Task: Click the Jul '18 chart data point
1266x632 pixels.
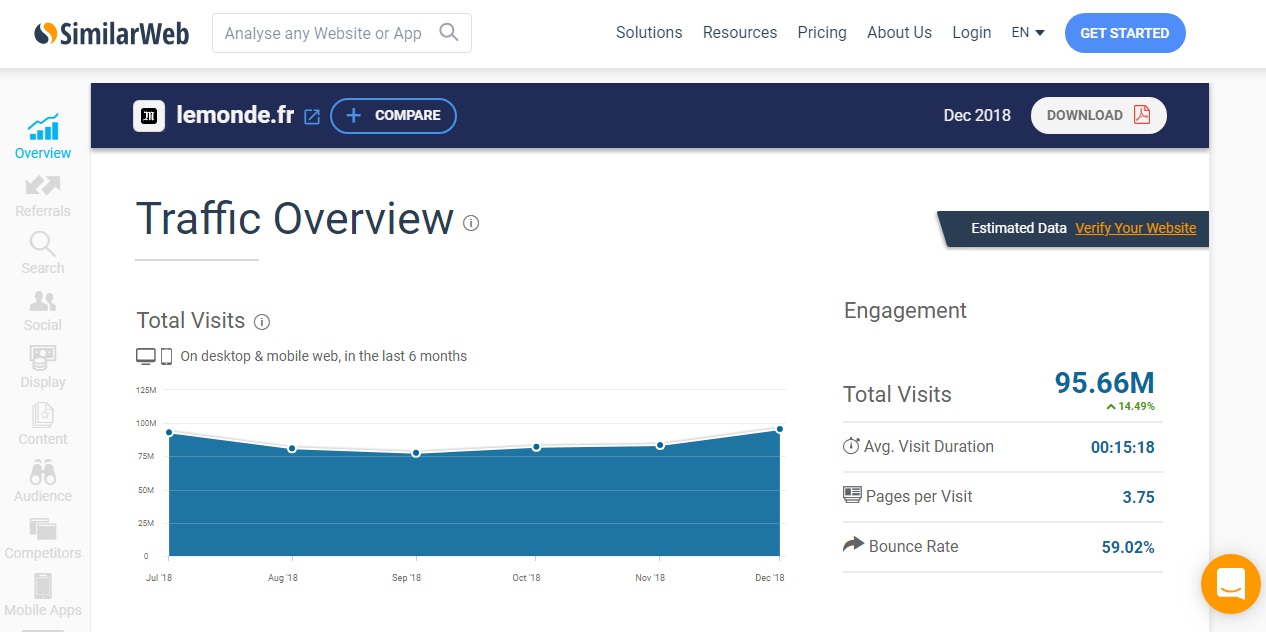Action: pos(169,433)
